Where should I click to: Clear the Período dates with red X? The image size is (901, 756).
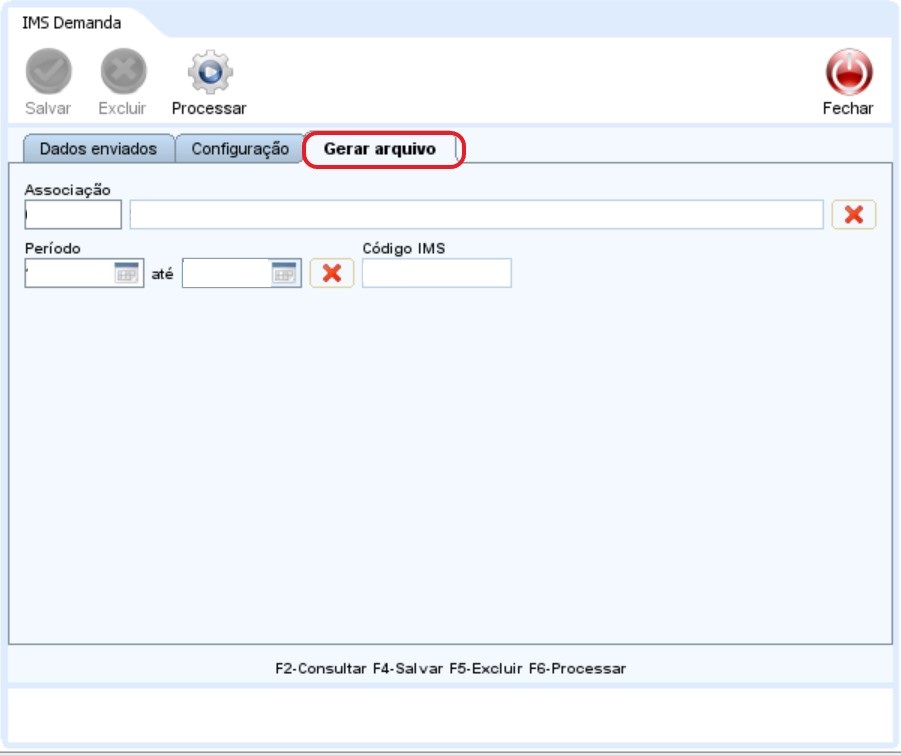[332, 273]
